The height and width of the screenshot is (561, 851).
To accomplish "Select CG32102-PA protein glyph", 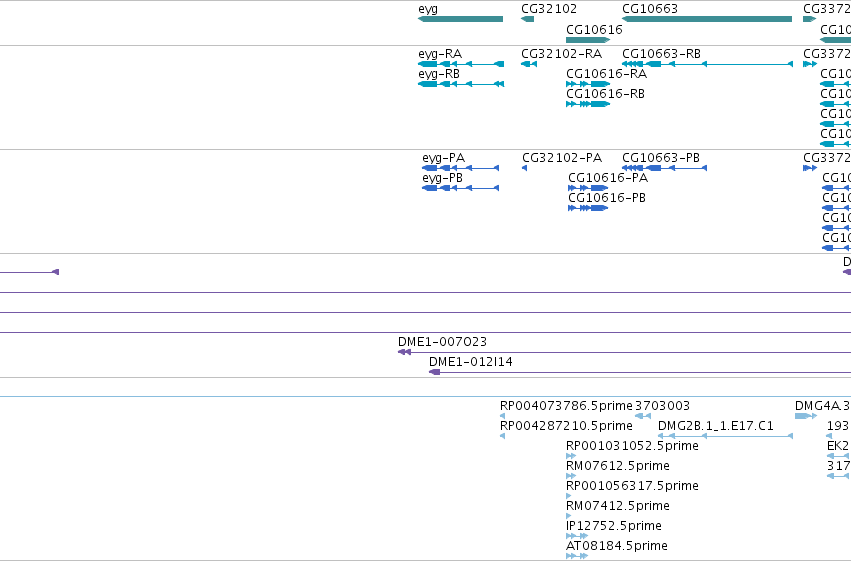I will [524, 168].
